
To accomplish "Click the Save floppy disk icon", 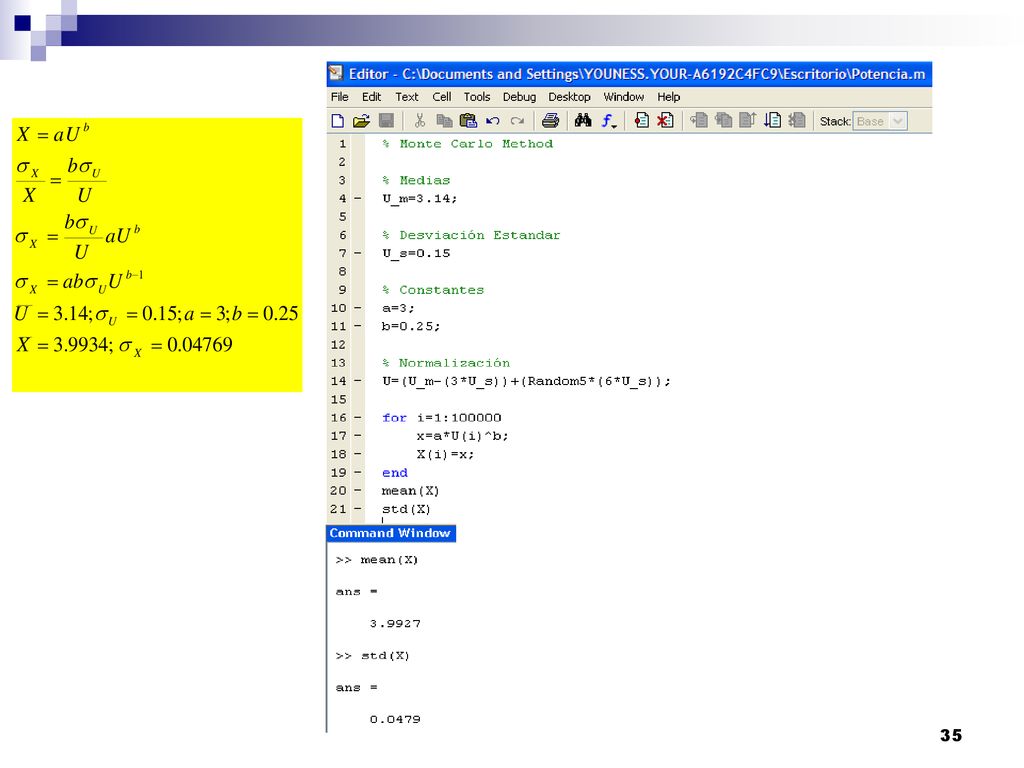I will (x=386, y=121).
